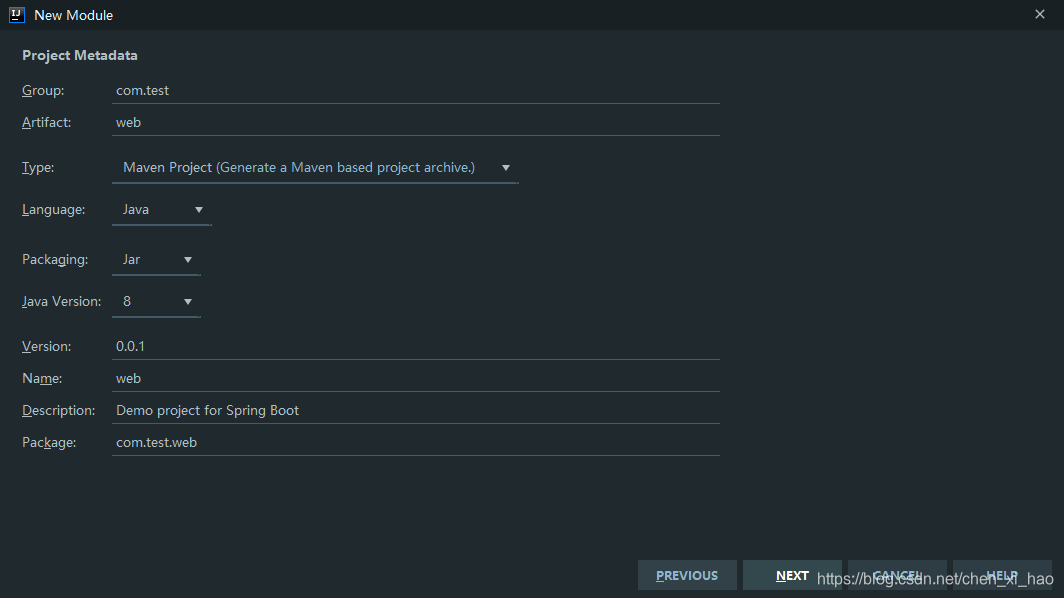Cancel the module creation
The height and width of the screenshot is (598, 1064).
897,576
